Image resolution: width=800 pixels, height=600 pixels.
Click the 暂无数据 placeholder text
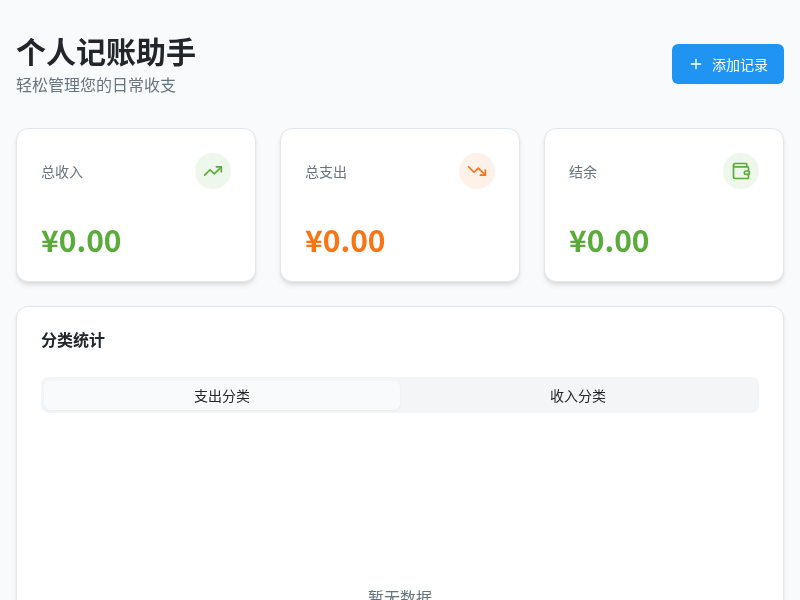[x=400, y=593]
